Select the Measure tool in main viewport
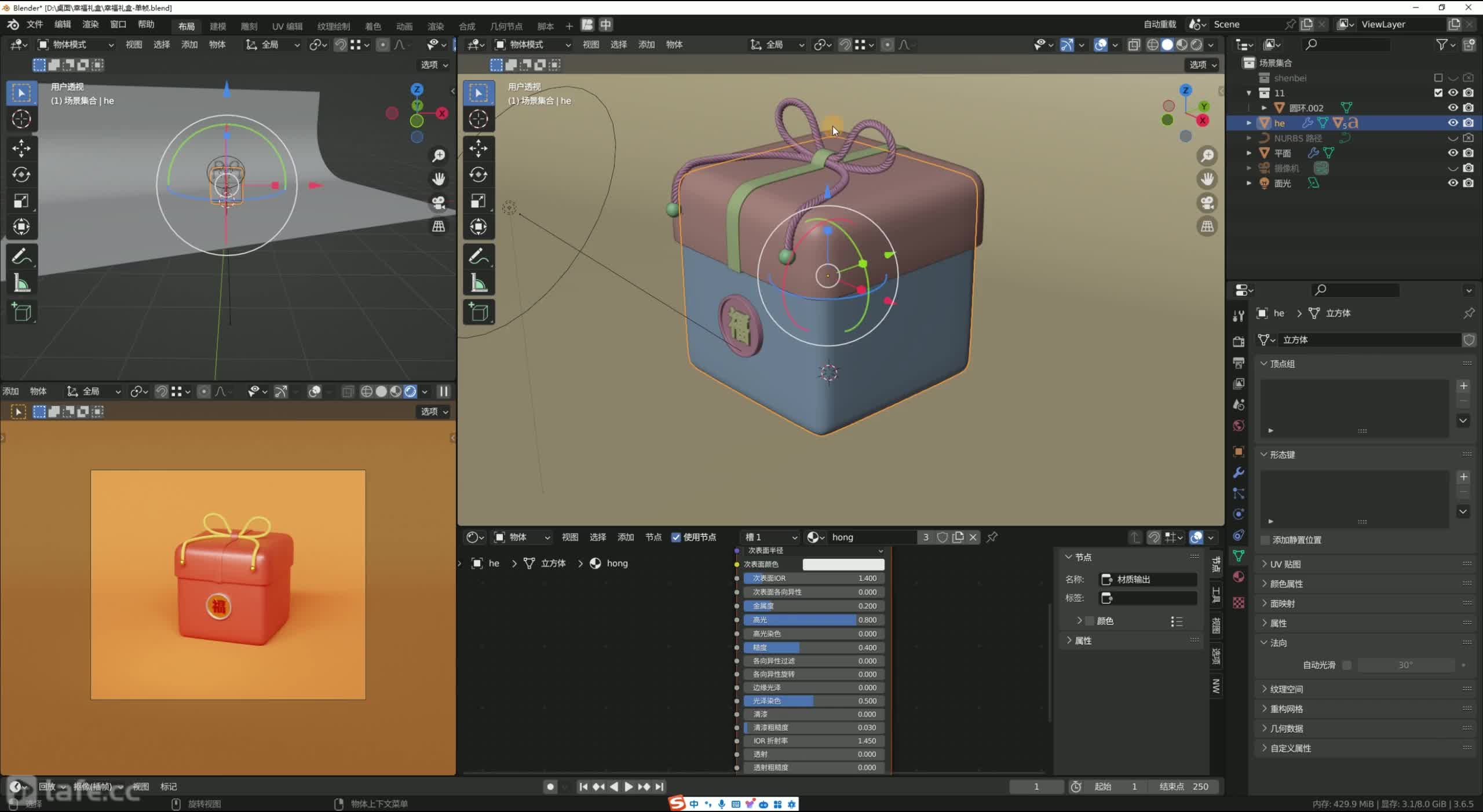The width and height of the screenshot is (1483, 812). pos(478,284)
